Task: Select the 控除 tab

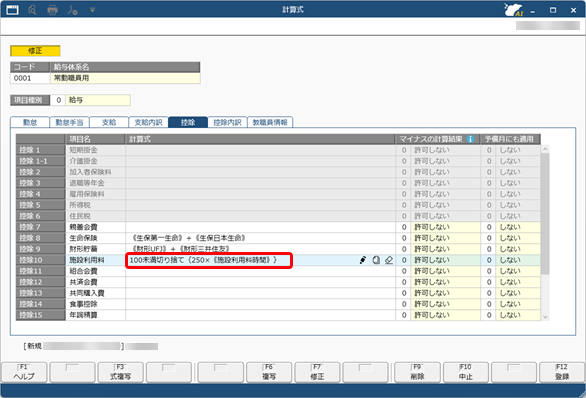Action: pos(188,122)
